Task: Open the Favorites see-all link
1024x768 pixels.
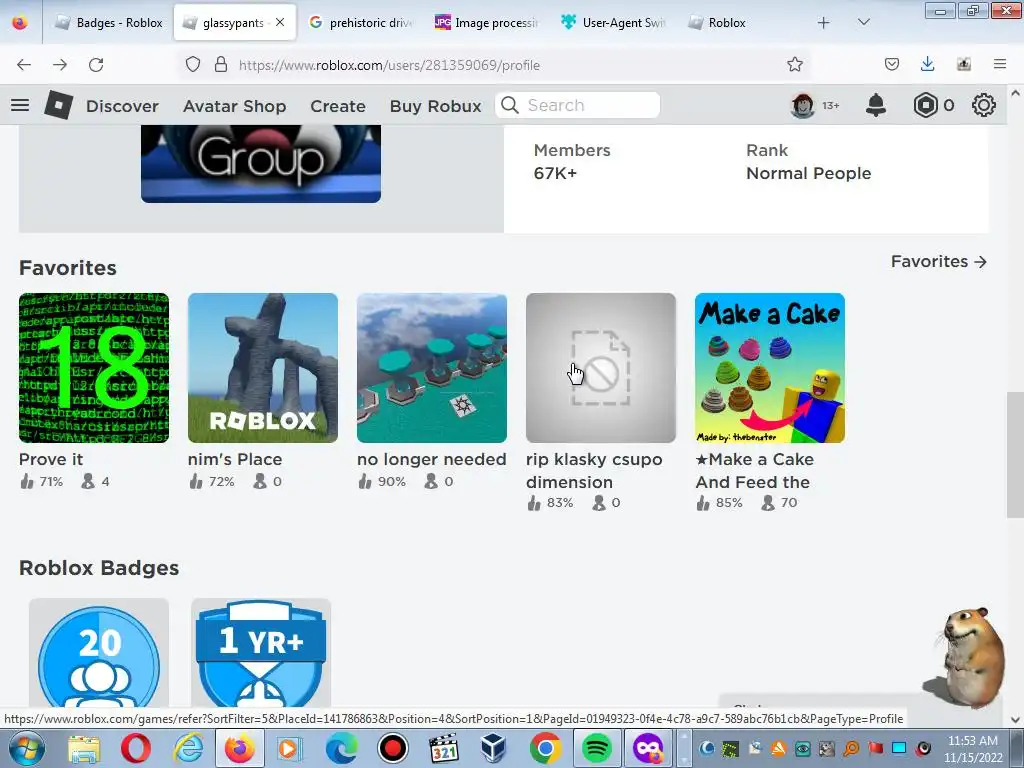Action: coord(938,262)
